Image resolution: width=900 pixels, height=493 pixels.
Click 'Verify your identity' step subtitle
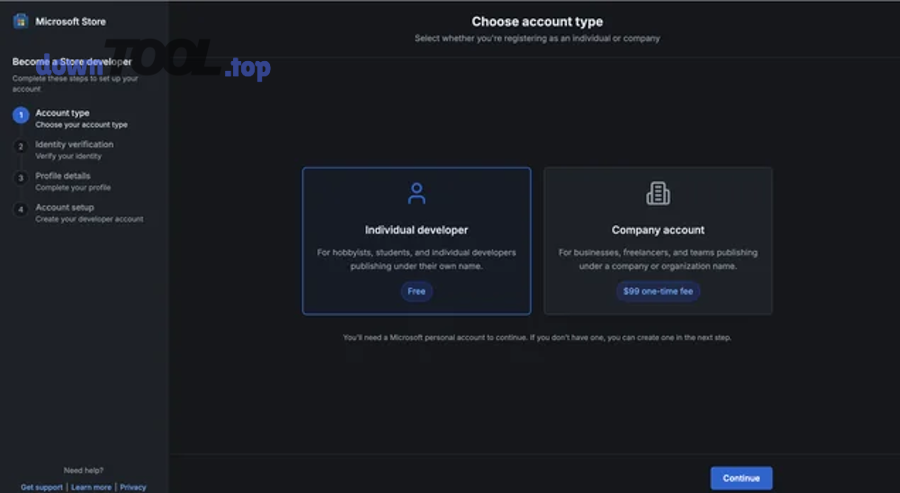point(68,156)
